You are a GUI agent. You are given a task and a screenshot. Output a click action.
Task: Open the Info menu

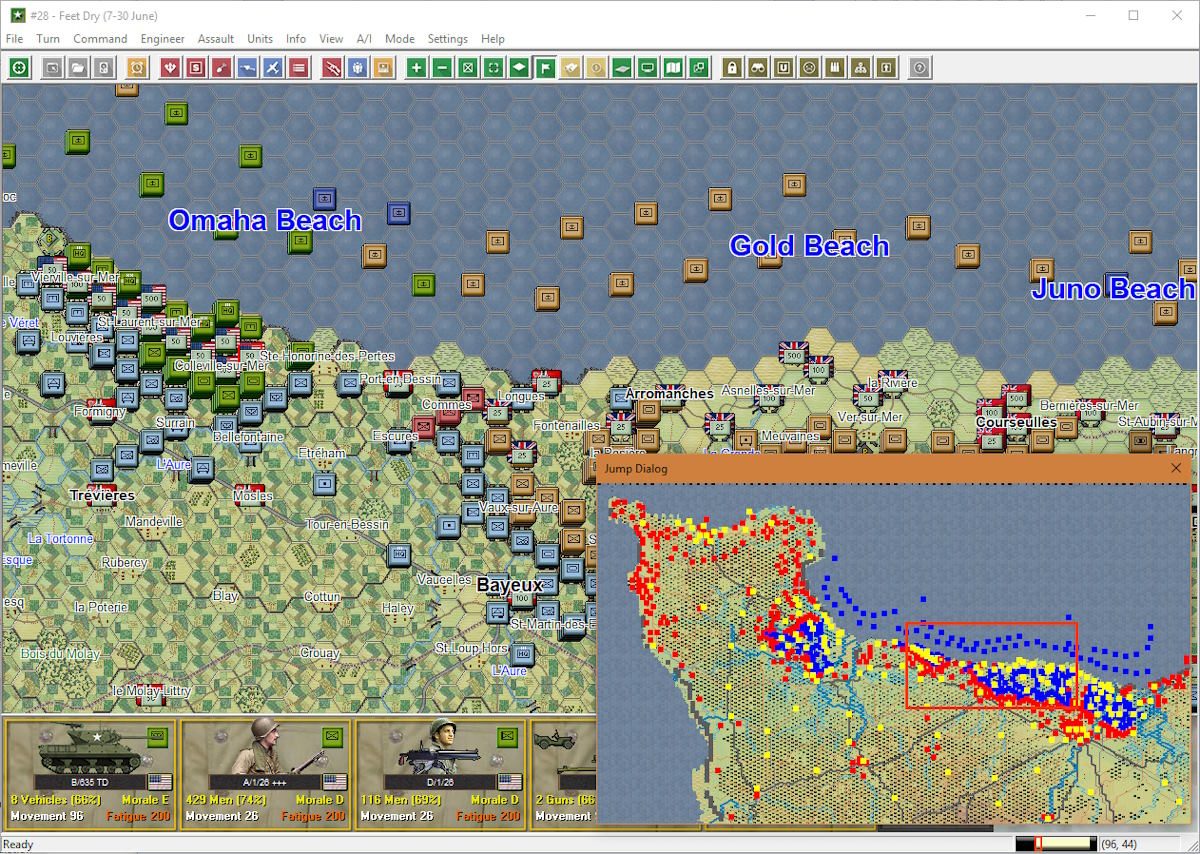tap(296, 39)
